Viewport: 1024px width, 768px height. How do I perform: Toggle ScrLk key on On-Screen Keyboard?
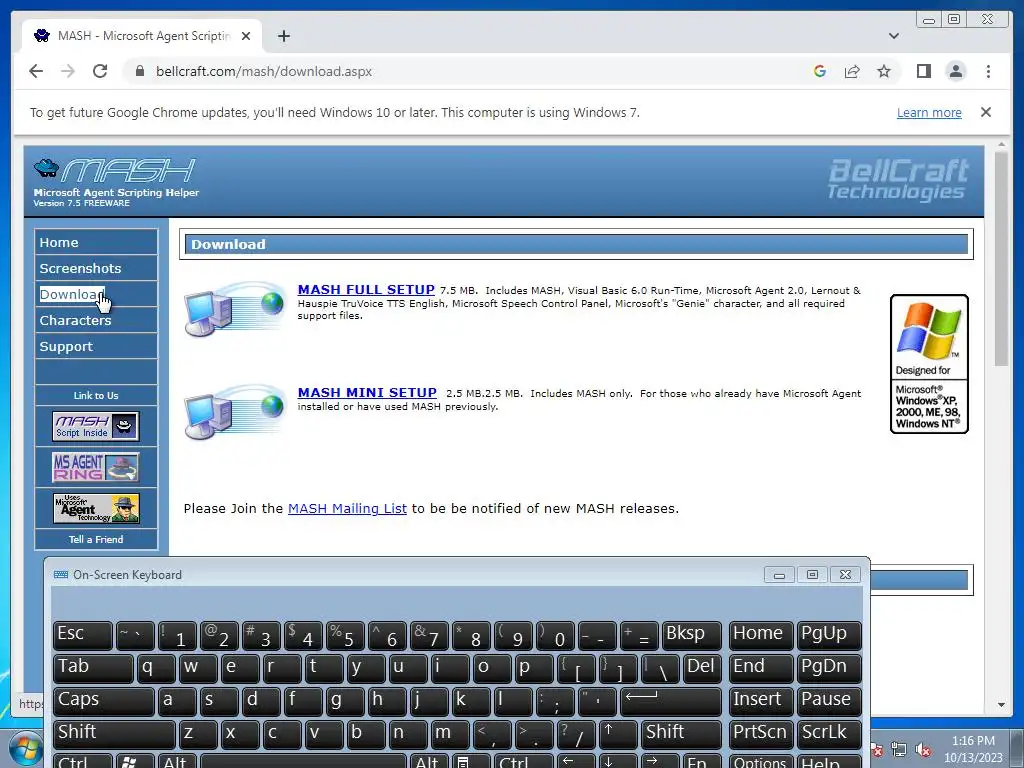(829, 734)
